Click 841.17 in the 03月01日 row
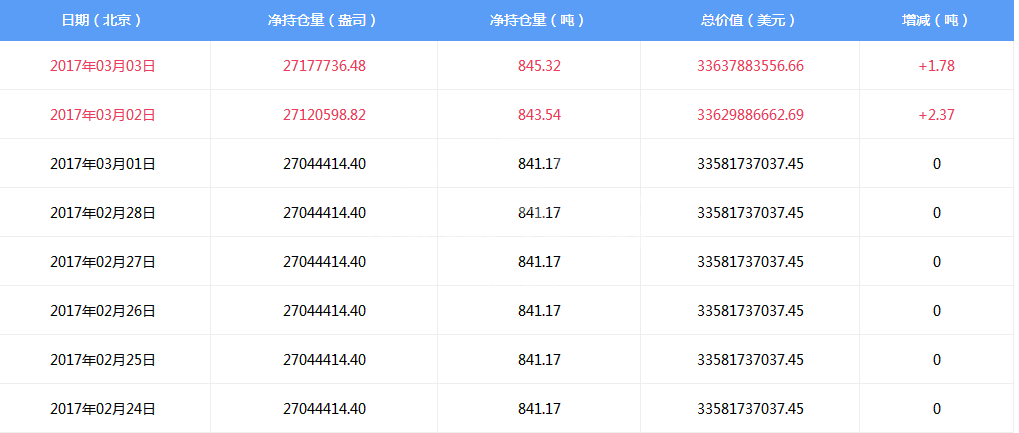Image resolution: width=1019 pixels, height=433 pixels. [539, 164]
